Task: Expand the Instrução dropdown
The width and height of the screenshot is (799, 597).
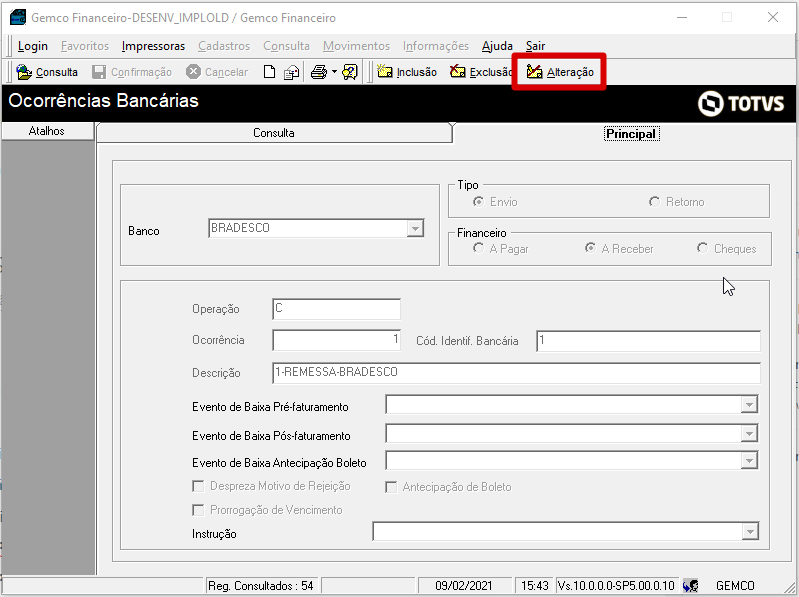Action: point(750,531)
